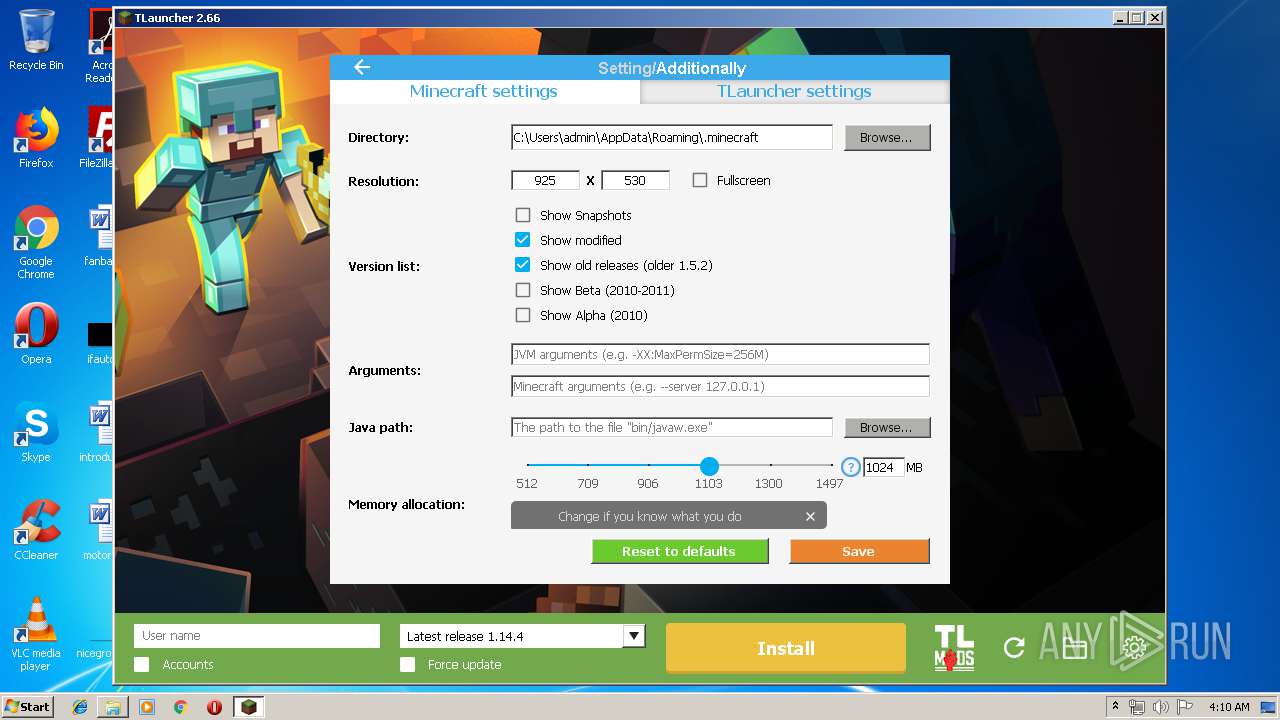Switch to TLauncher settings tab

[x=794, y=91]
